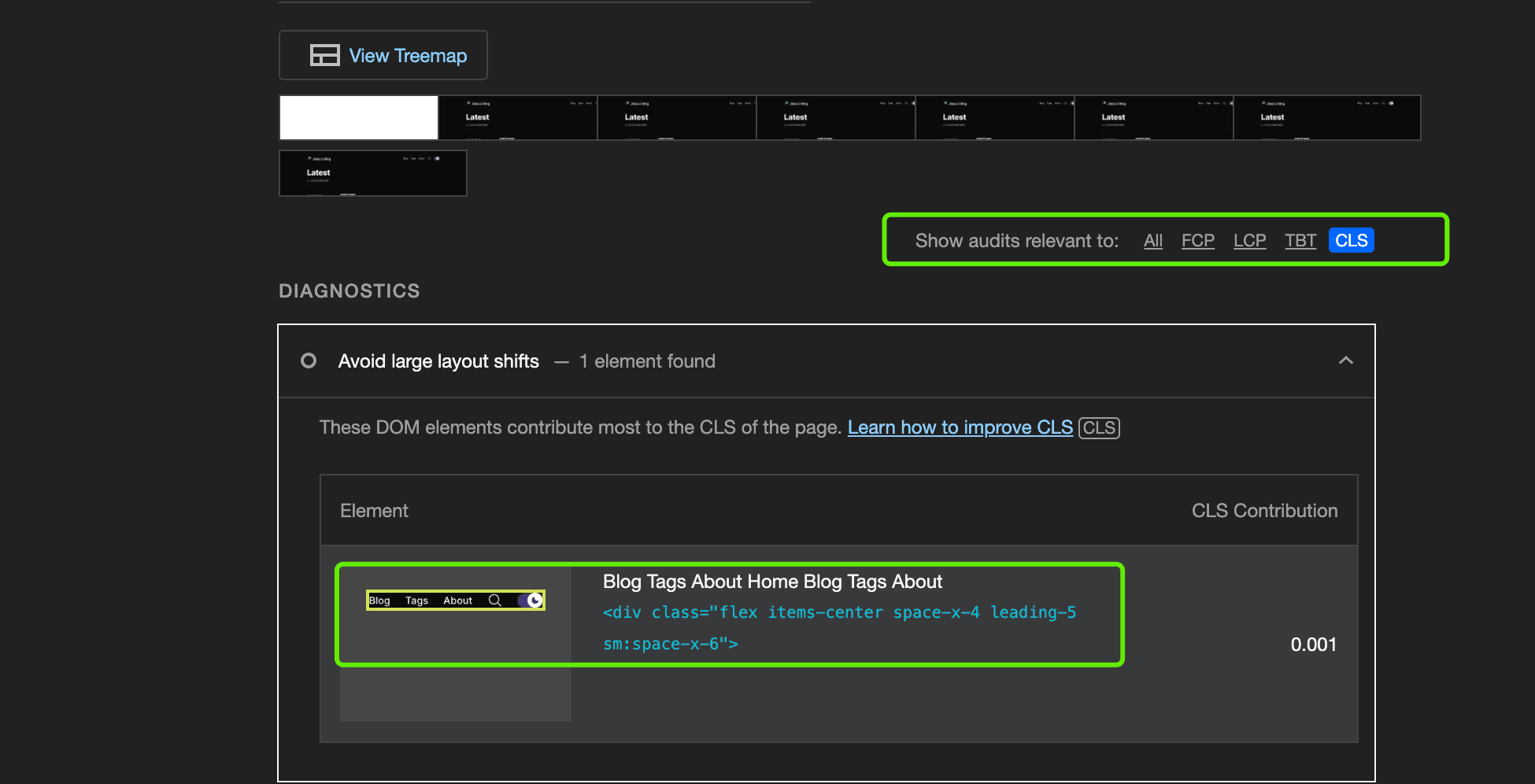Click the search magnifier in the element screenshot
The height and width of the screenshot is (784, 1535).
coord(495,601)
